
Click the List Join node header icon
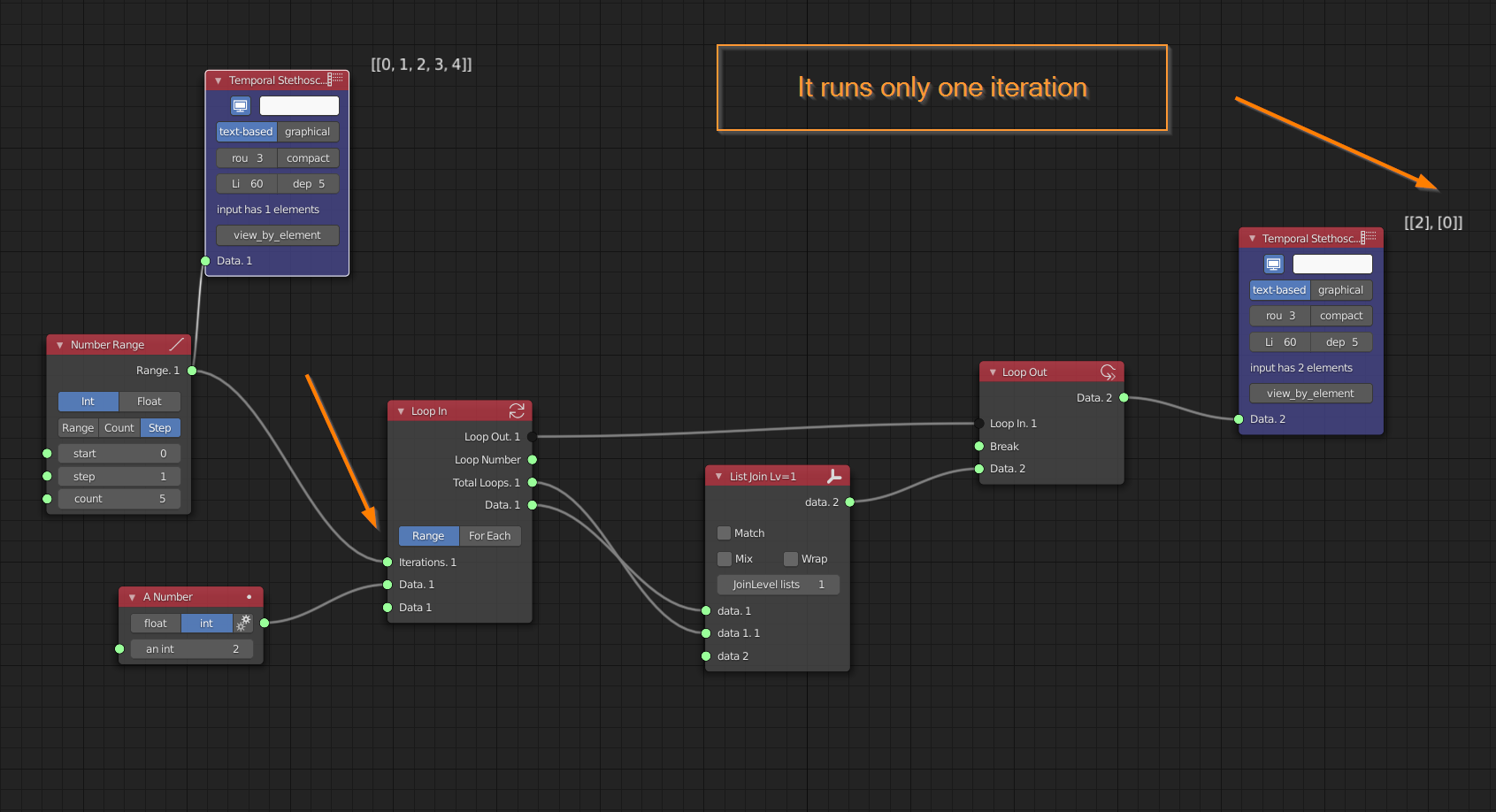point(833,477)
